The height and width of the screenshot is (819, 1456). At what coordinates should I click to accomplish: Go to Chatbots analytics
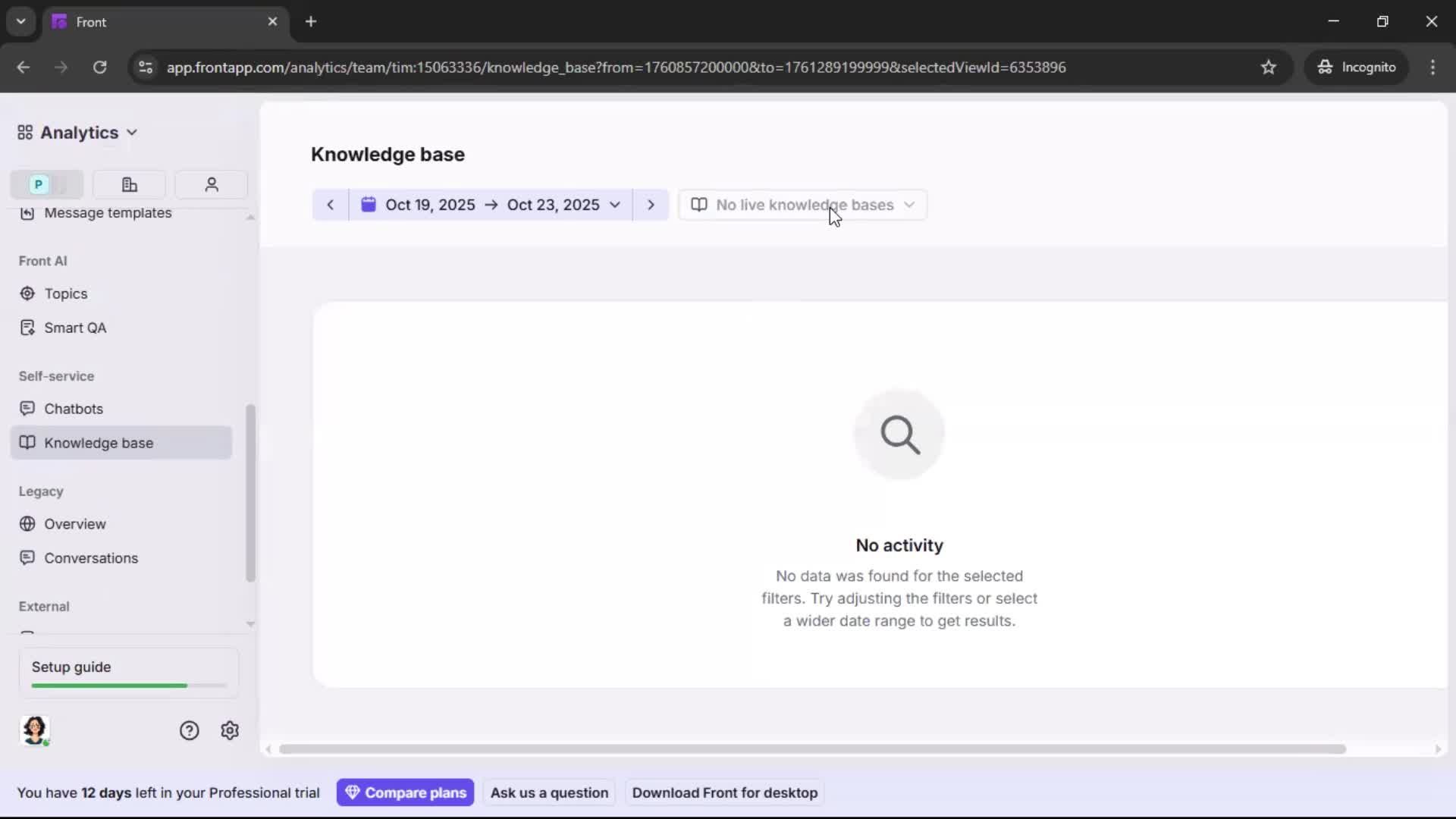74,409
